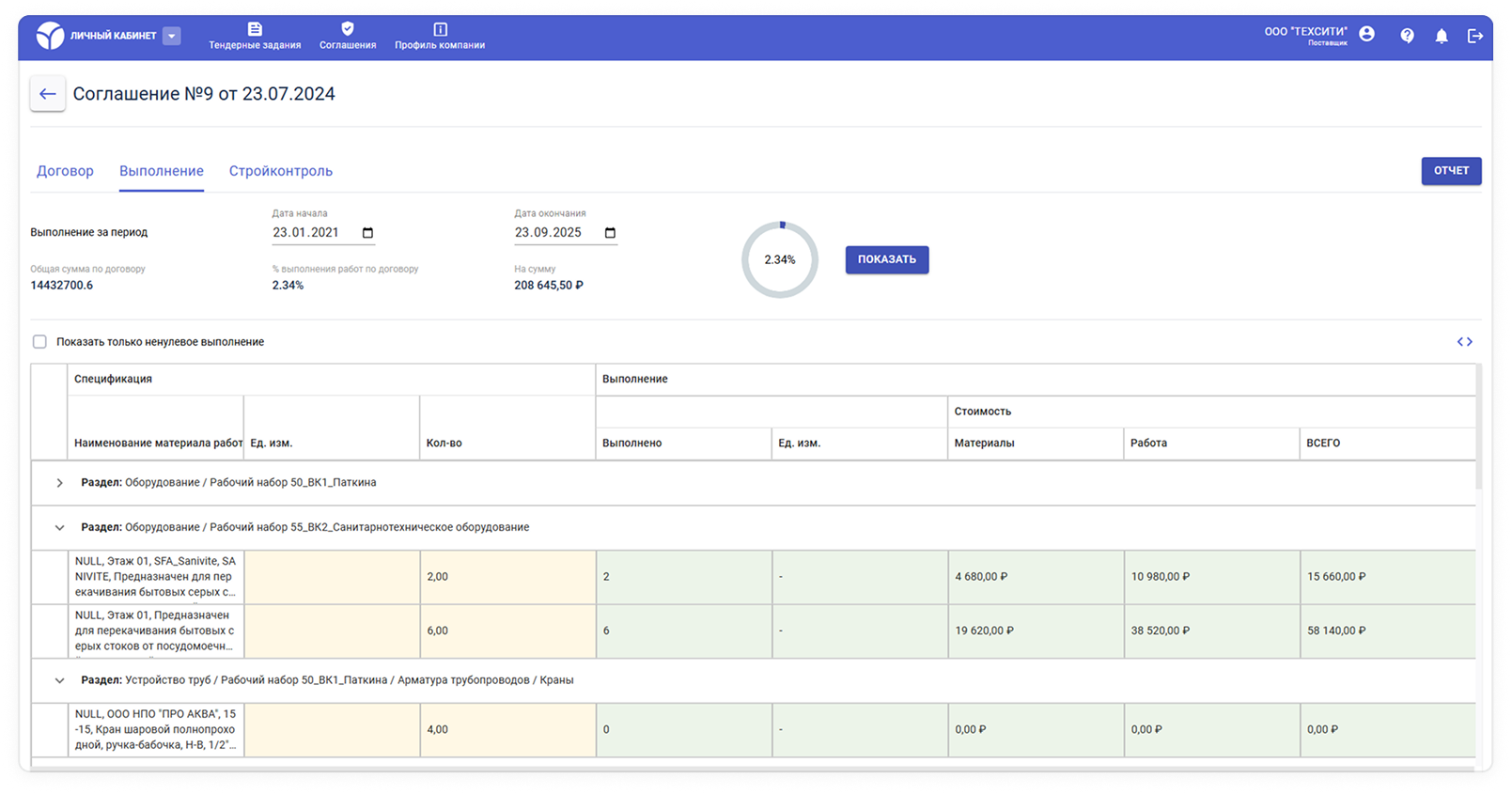The height and width of the screenshot is (794, 1512).
Task: Switch to Стройконтроль tab
Action: pos(281,171)
